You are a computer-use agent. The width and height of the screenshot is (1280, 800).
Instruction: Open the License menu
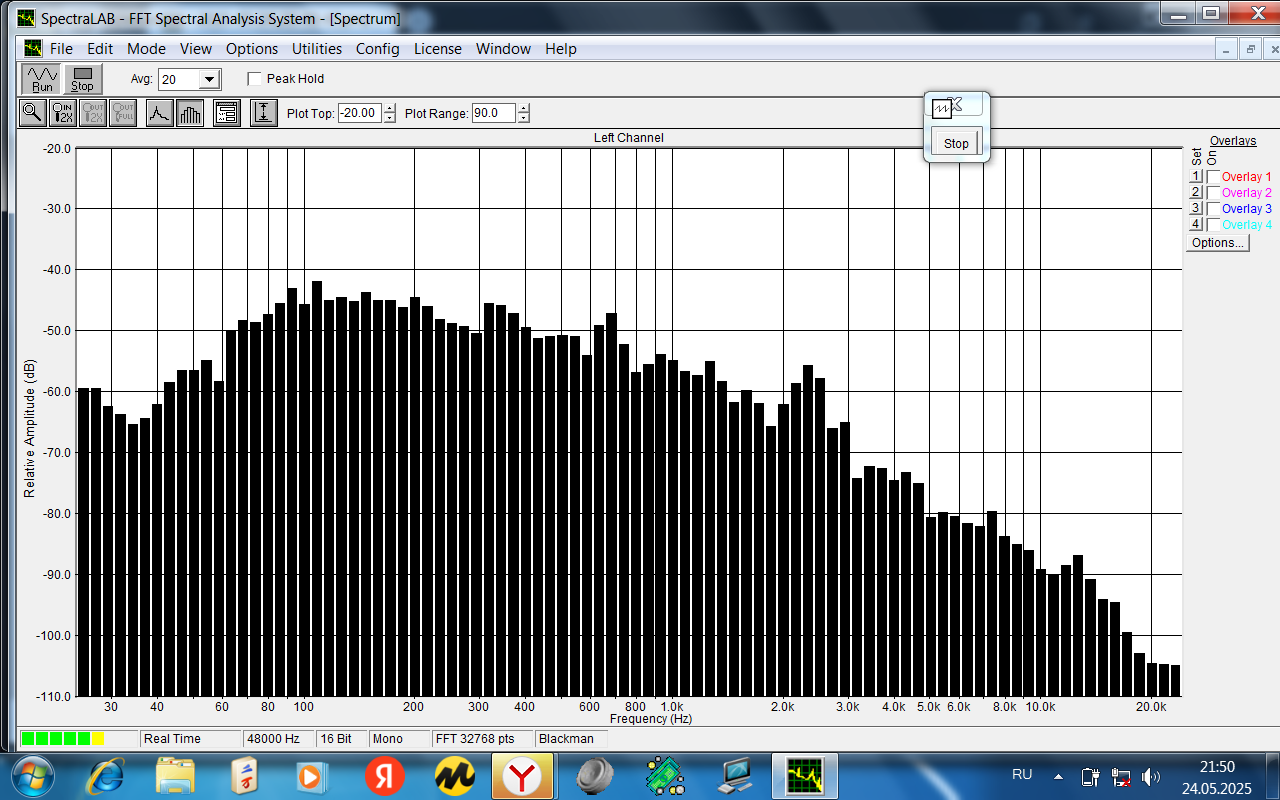438,48
